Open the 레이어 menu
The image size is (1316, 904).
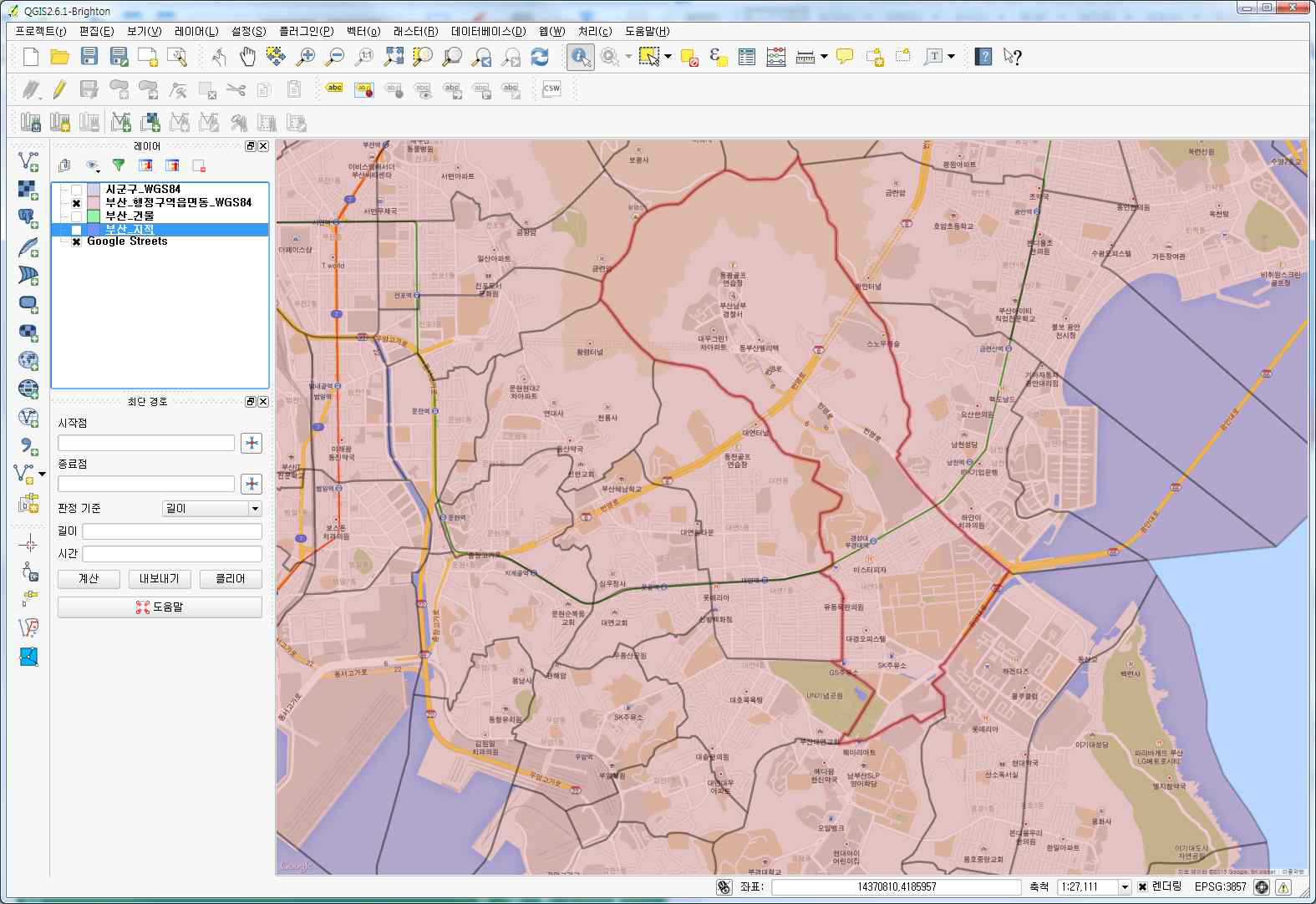[x=196, y=31]
